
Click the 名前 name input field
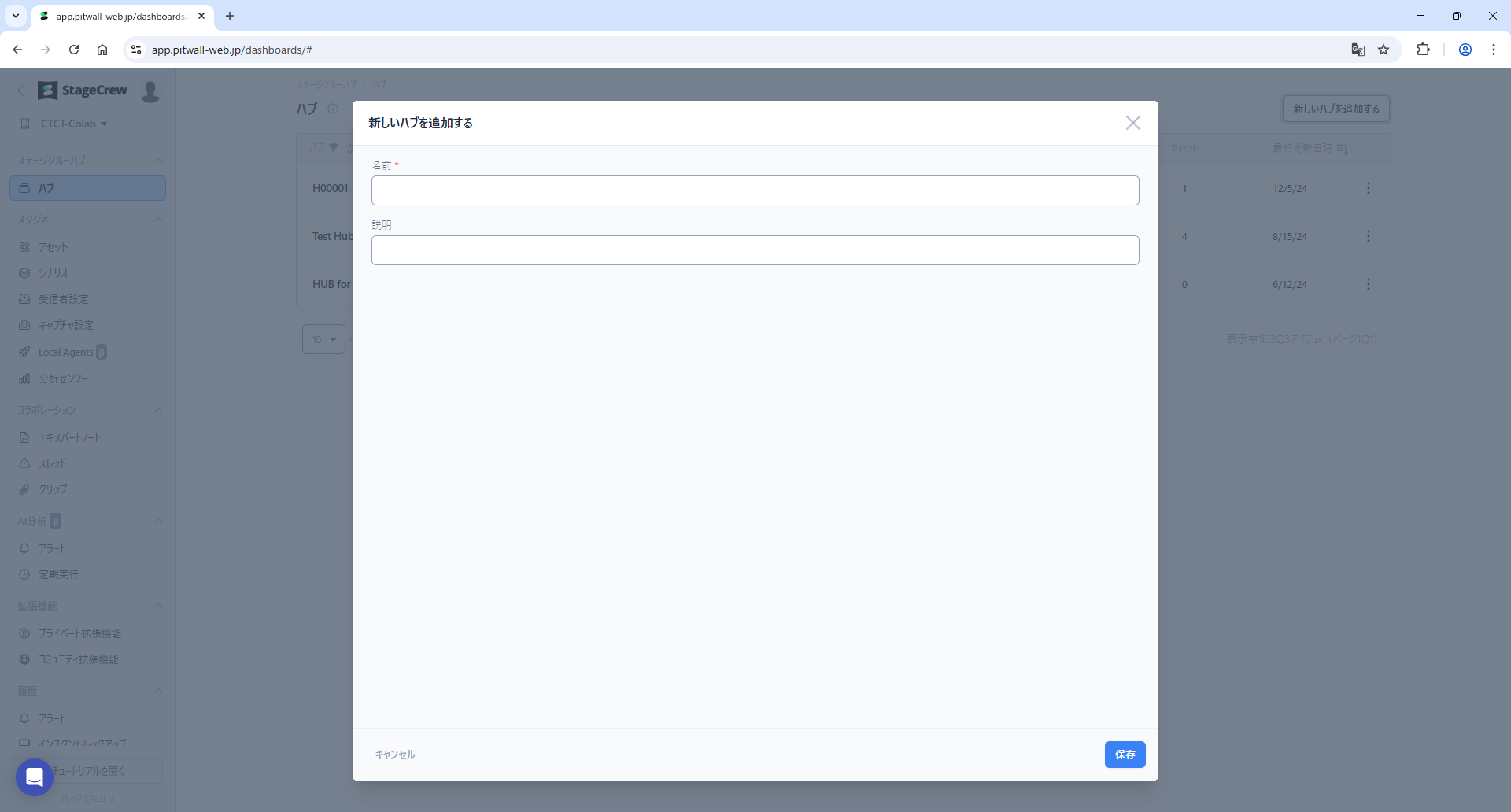point(755,190)
